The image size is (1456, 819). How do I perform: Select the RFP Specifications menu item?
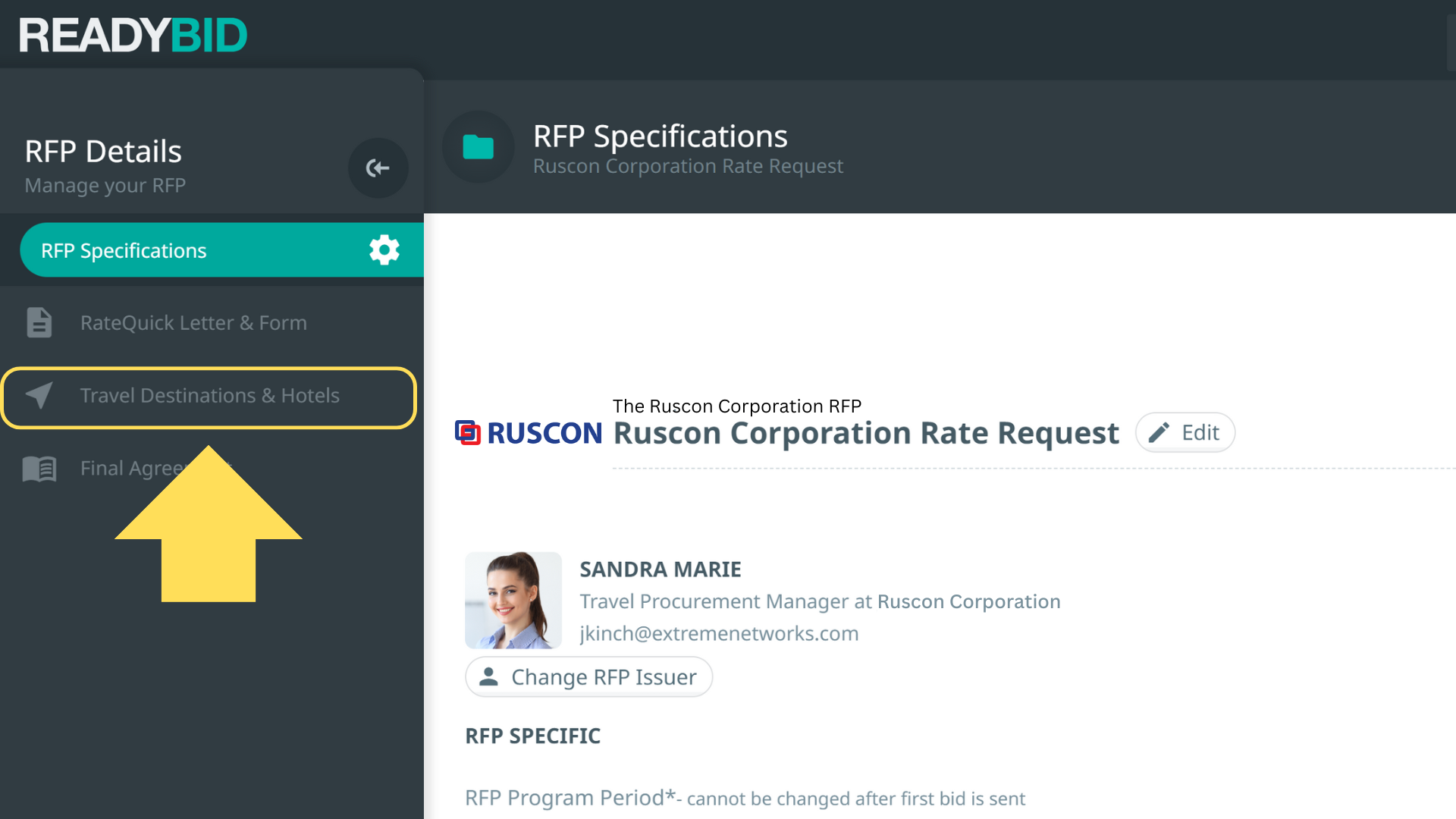click(x=124, y=250)
